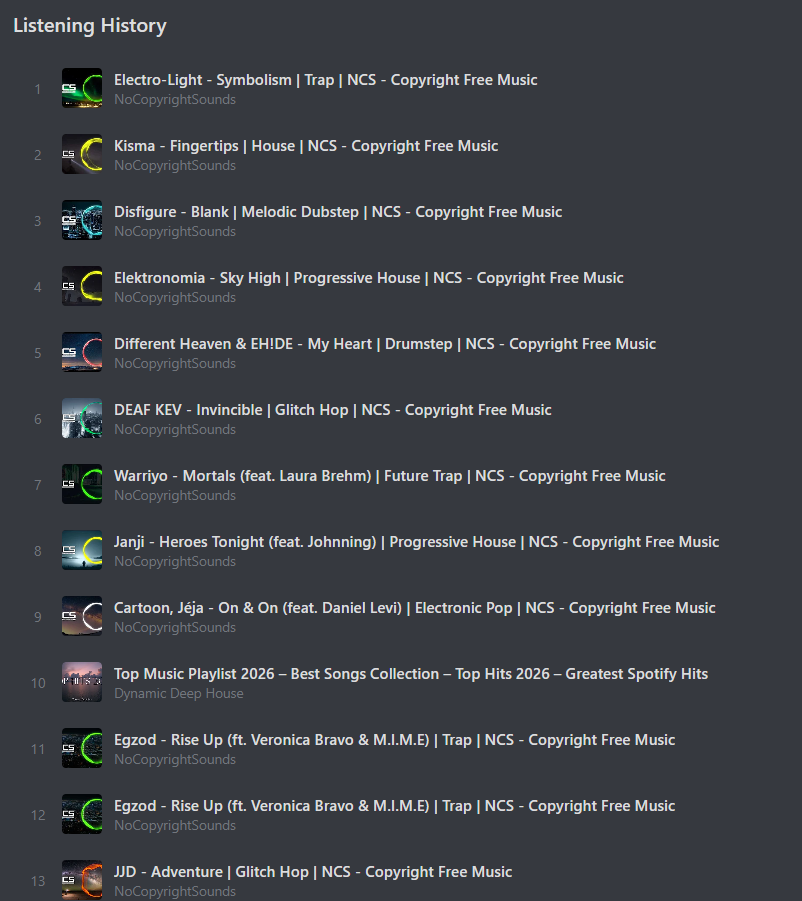The image size is (802, 901).
Task: Click the Electro-Light Symbolism track thumbnail
Action: pos(82,88)
